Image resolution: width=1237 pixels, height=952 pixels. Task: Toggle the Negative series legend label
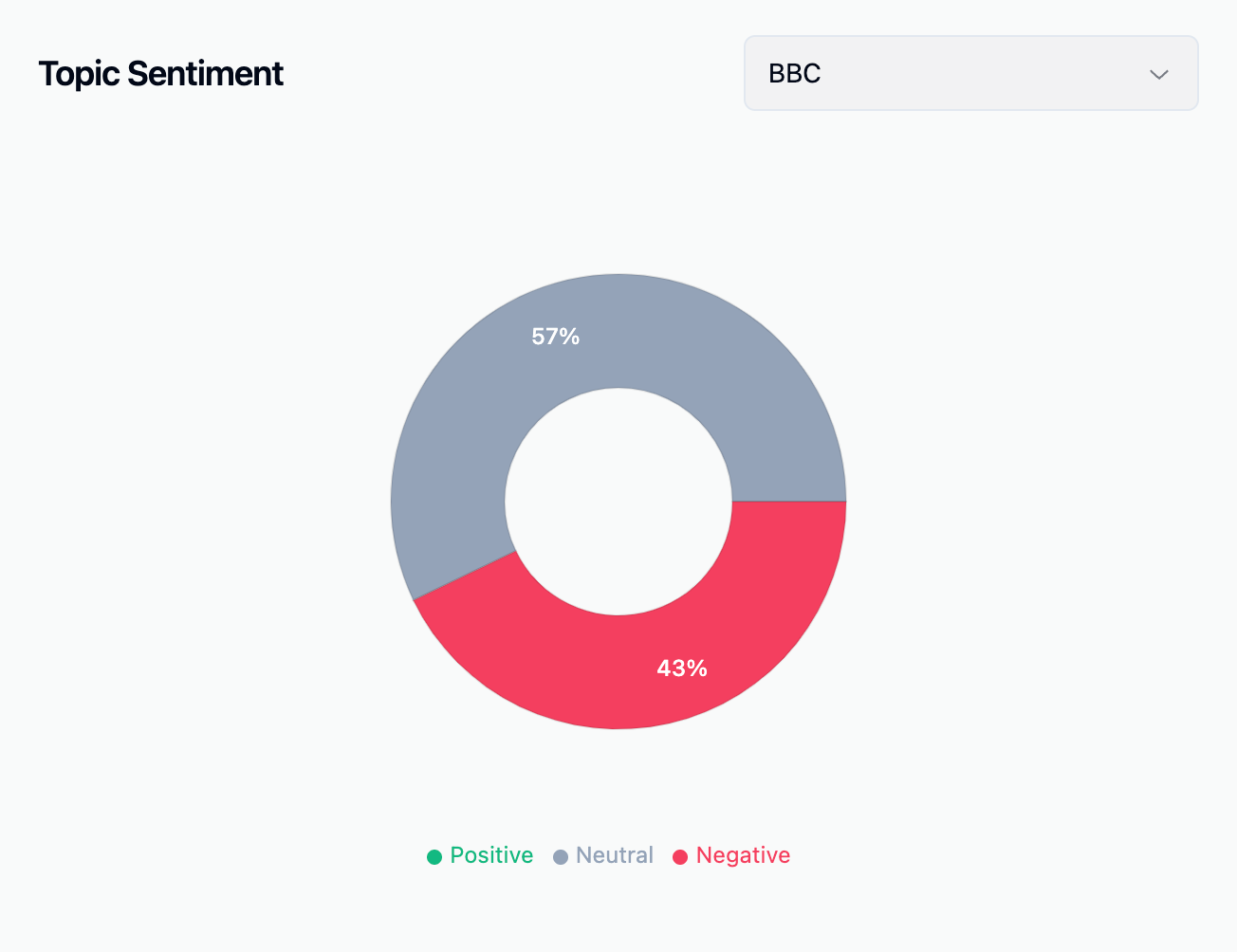pos(743,855)
